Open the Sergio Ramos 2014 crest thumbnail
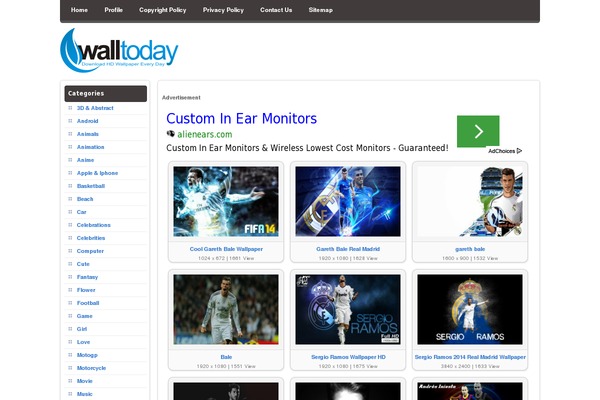 (470, 309)
